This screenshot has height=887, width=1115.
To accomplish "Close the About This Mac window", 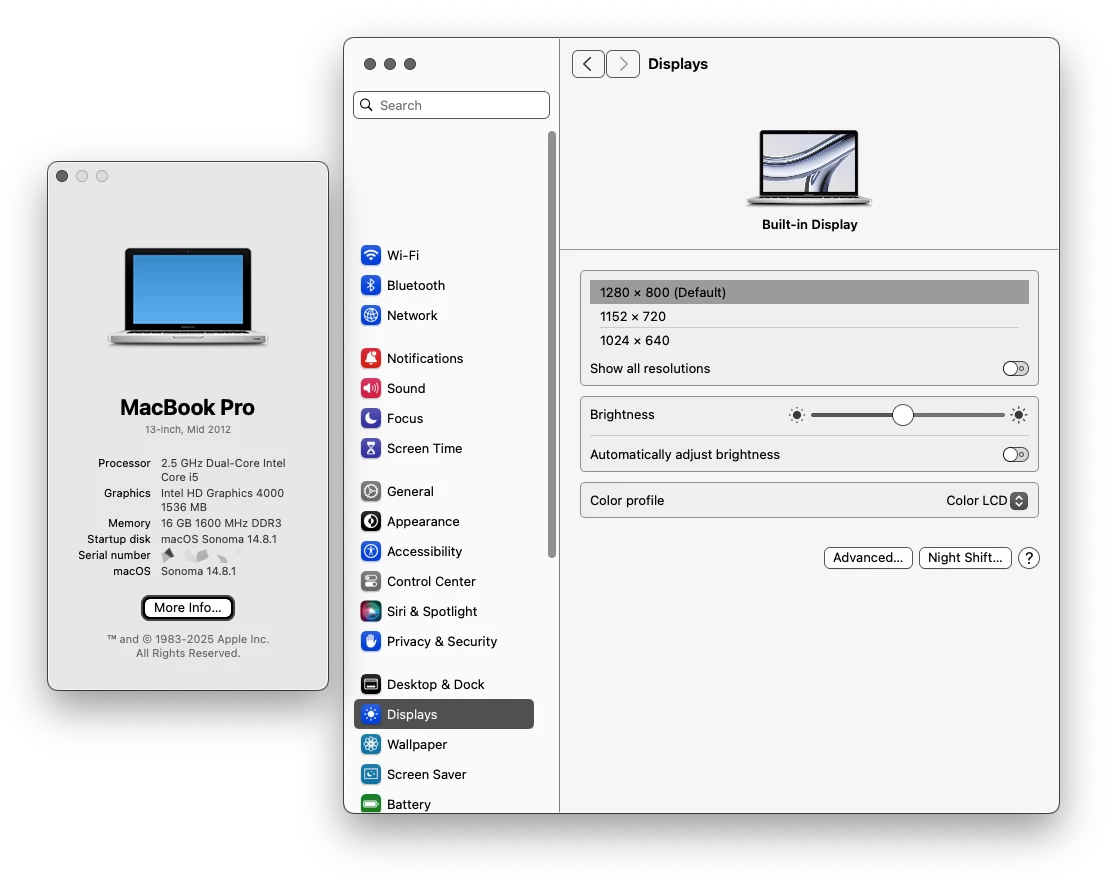I will coord(62,176).
